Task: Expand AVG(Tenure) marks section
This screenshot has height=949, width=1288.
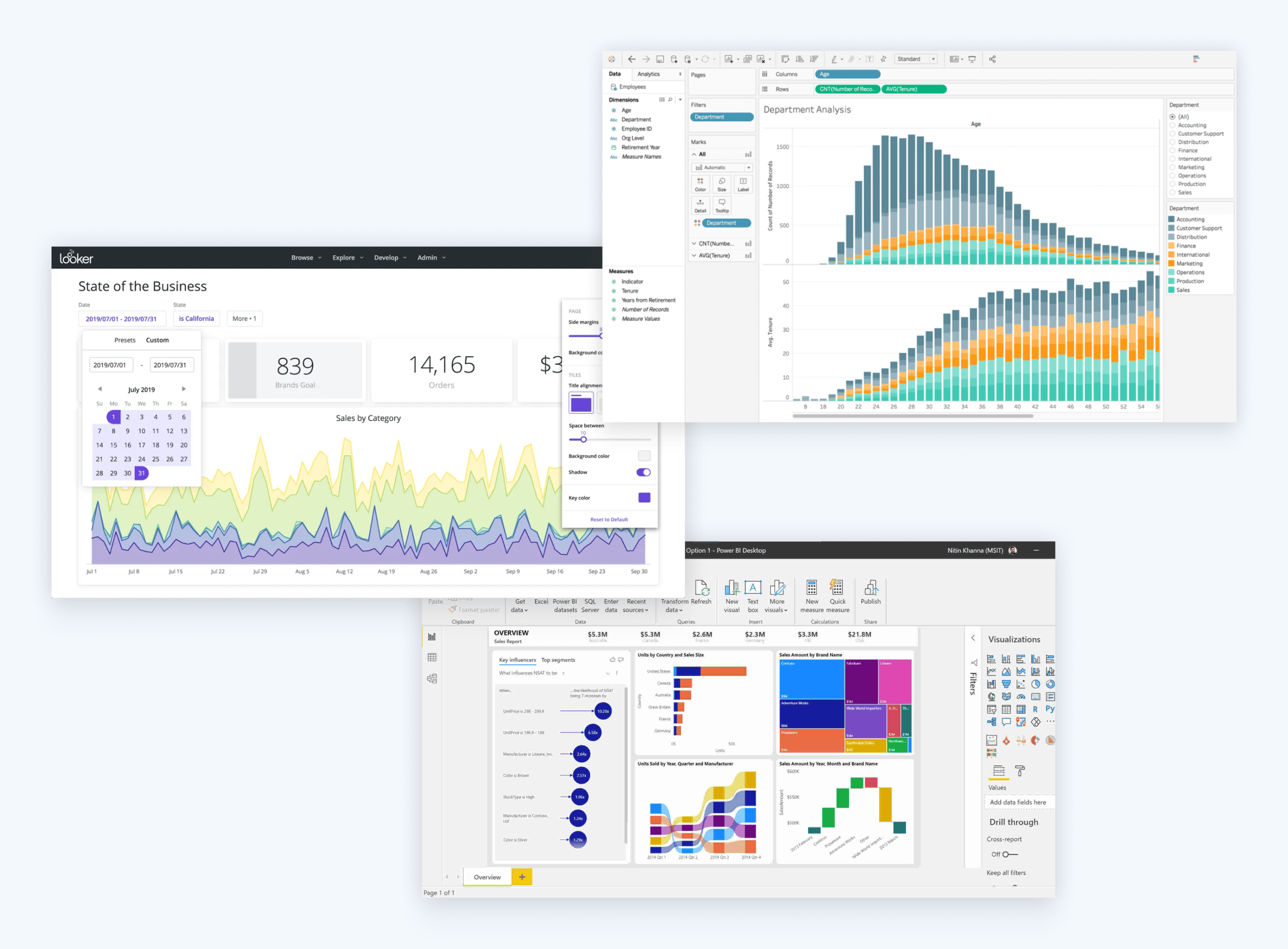Action: pyautogui.click(x=694, y=255)
